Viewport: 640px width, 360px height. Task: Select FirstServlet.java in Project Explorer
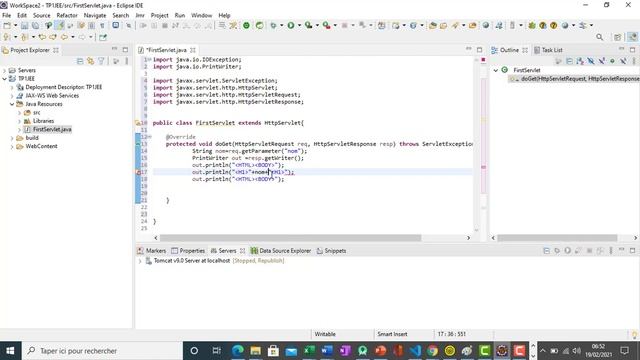[x=52, y=129]
